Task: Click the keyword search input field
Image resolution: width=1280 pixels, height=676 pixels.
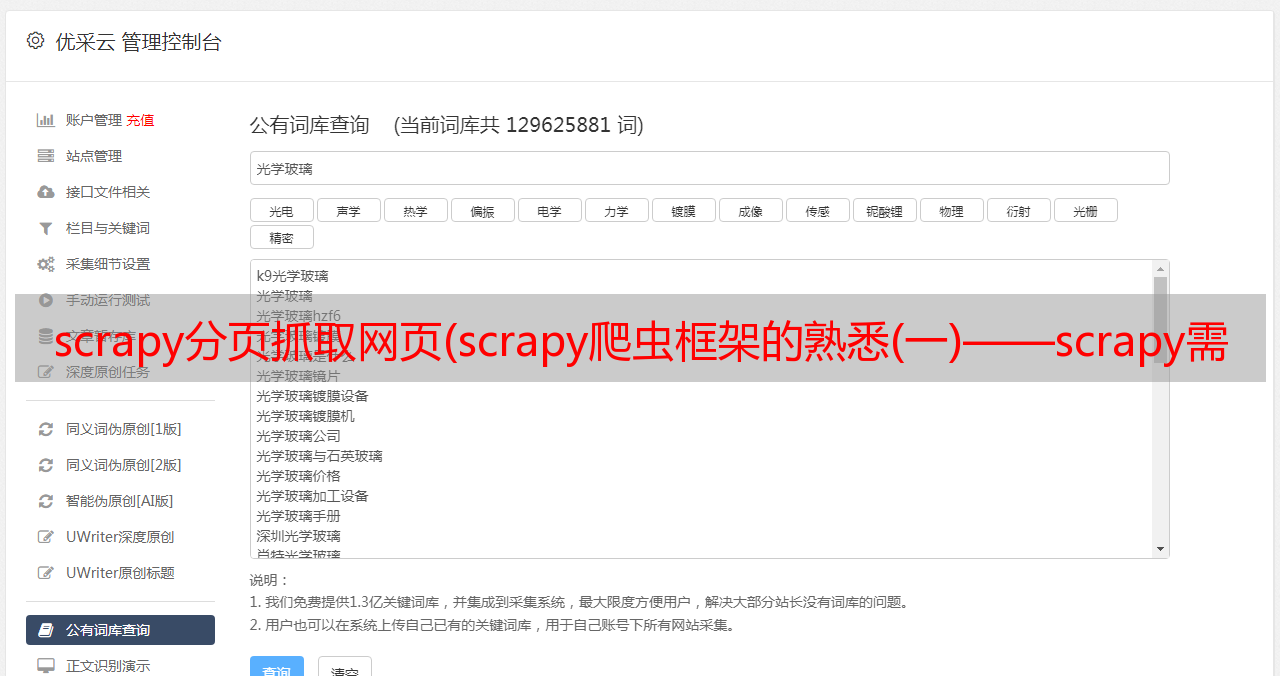Action: coord(710,168)
